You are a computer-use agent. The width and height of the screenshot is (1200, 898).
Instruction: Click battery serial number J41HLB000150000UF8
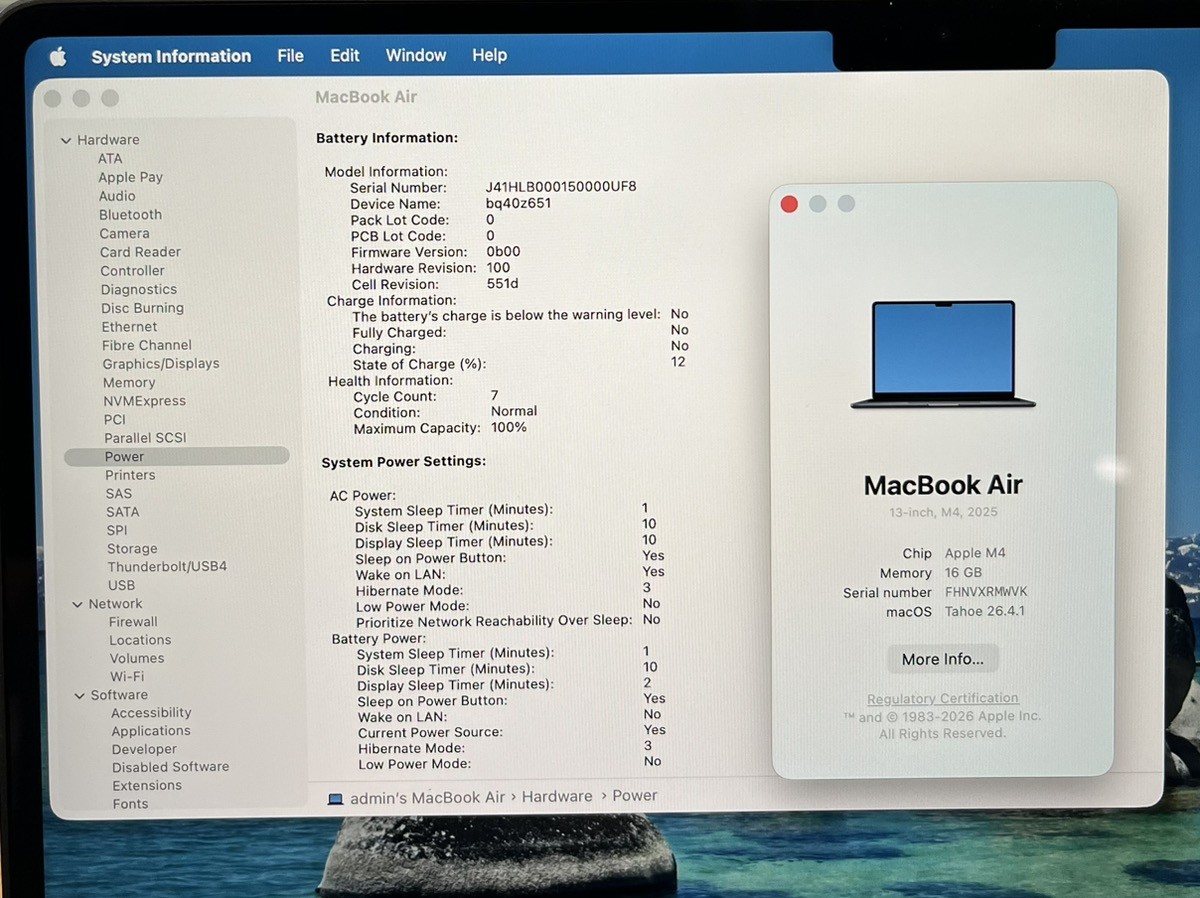tap(561, 187)
